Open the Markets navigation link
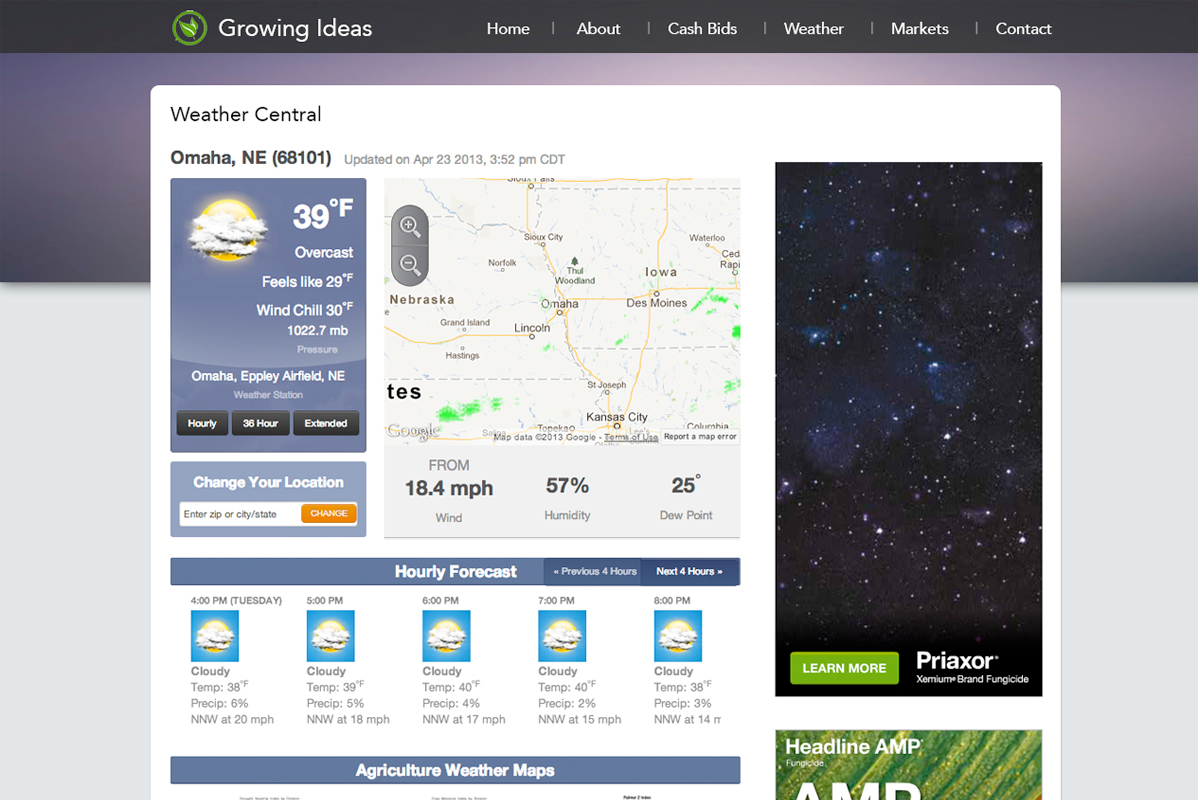 919,29
